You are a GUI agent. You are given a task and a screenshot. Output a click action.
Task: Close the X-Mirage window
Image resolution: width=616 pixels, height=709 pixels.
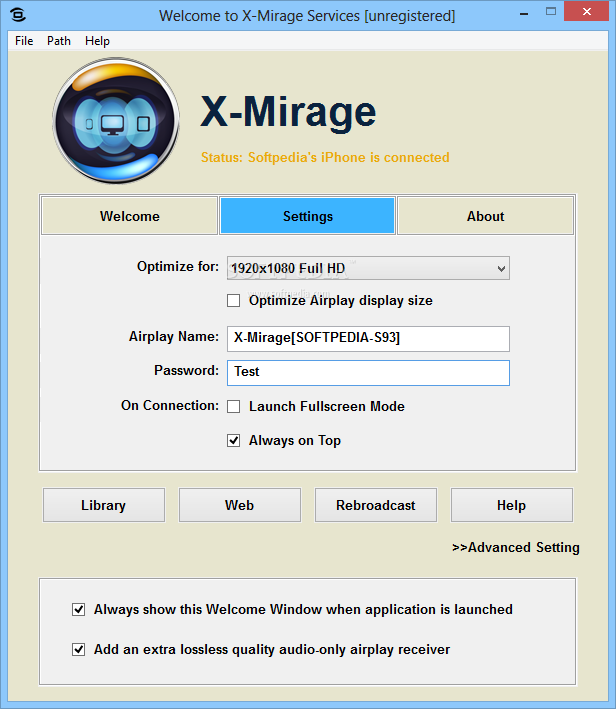[x=587, y=11]
